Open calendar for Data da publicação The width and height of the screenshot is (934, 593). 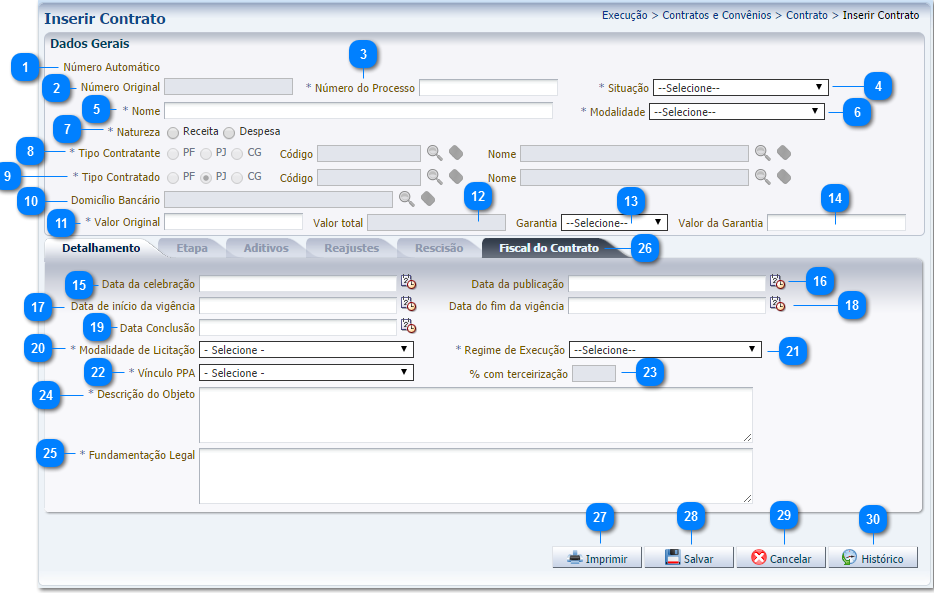click(777, 283)
